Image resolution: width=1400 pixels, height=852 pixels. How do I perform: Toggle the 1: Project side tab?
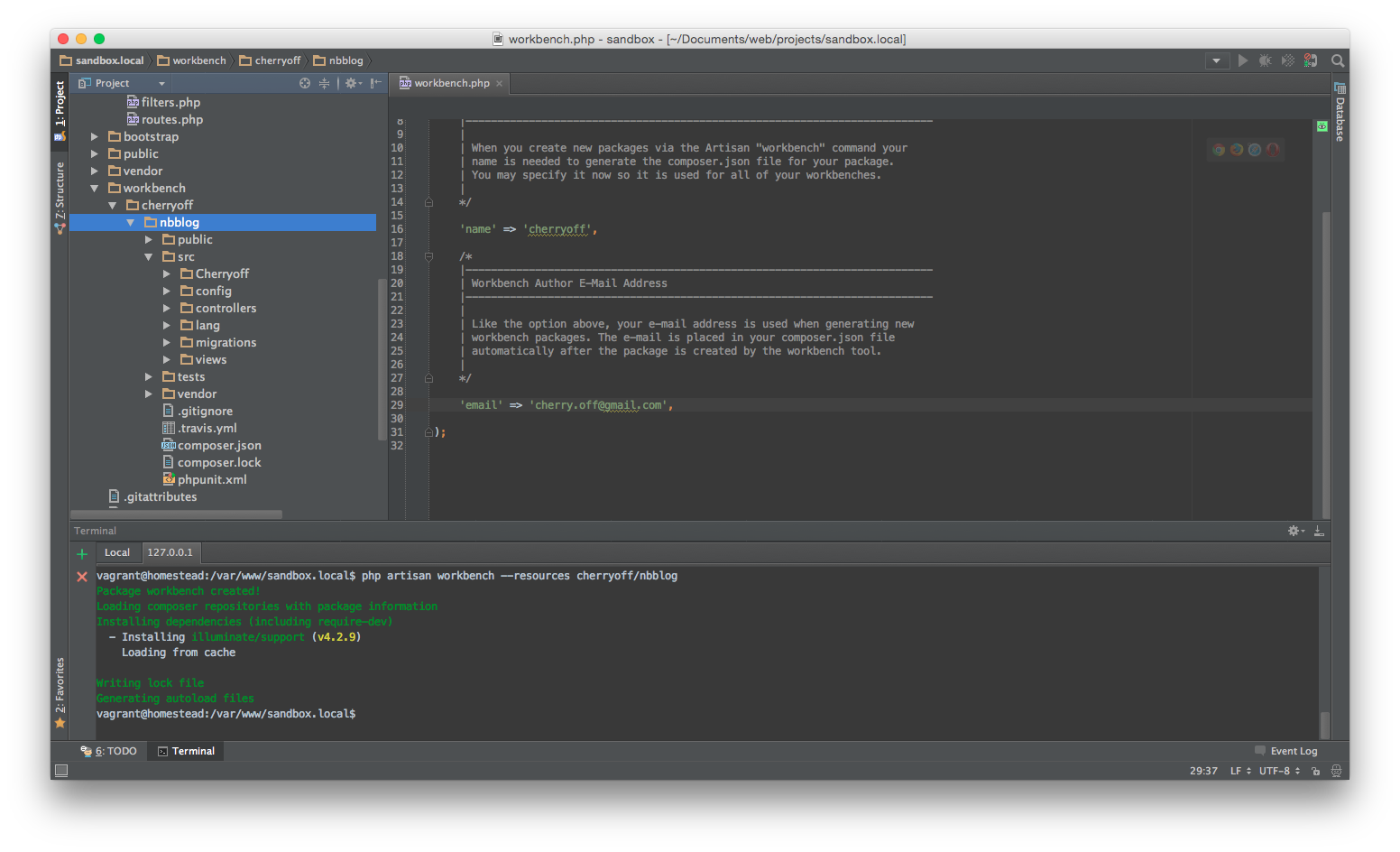coord(60,110)
